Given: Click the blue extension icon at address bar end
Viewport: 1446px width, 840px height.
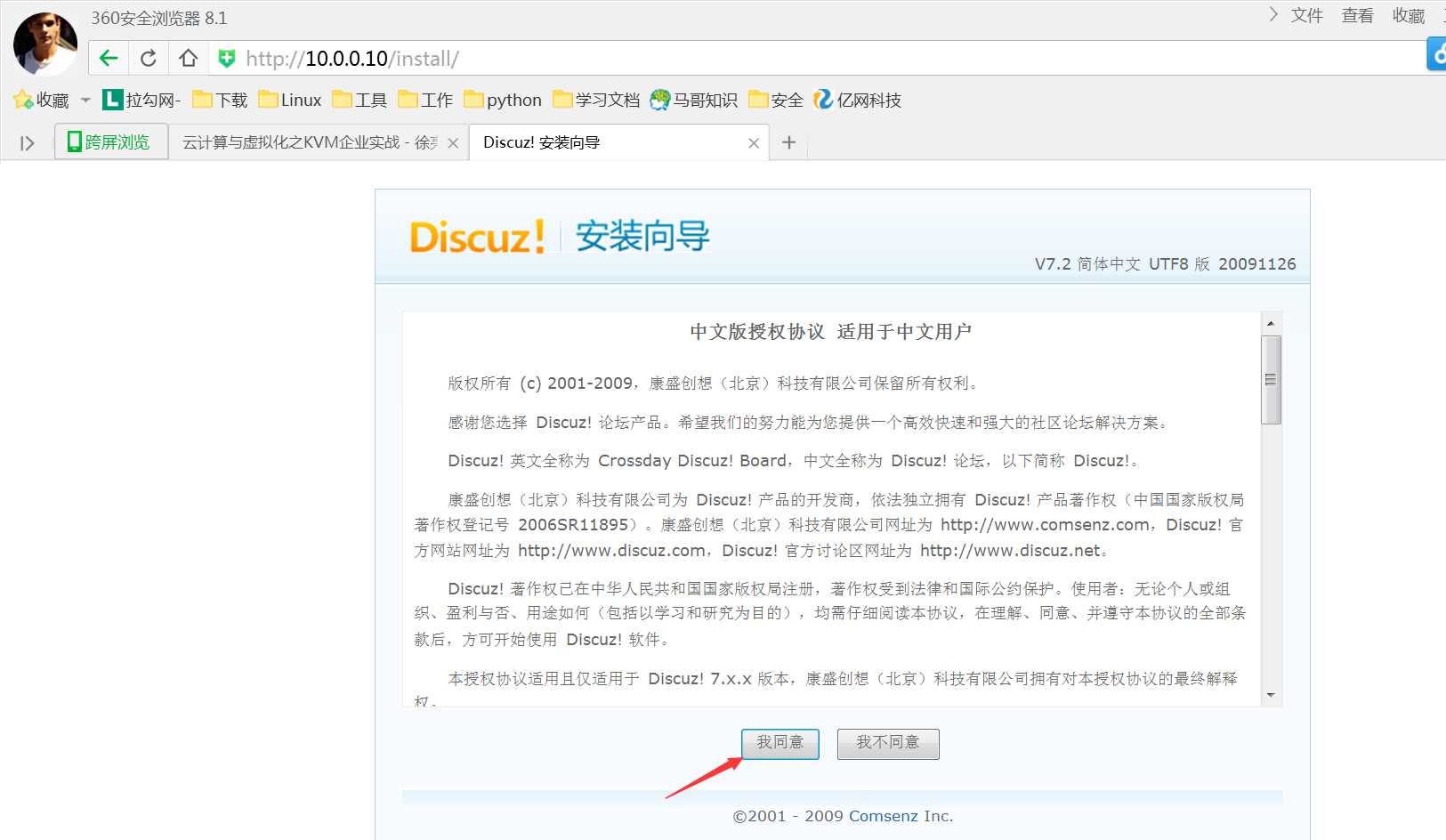Looking at the screenshot, I should point(1436,54).
